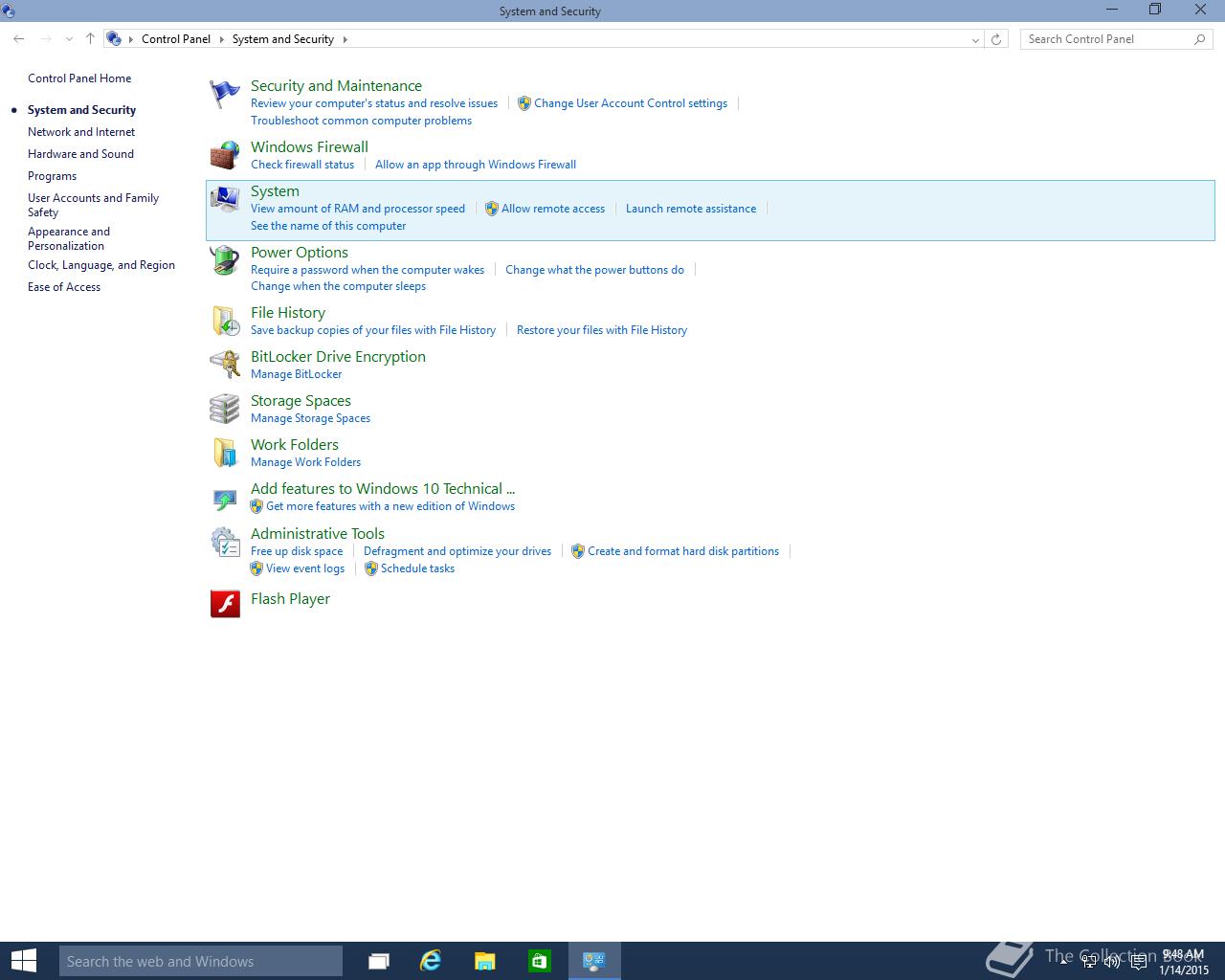The height and width of the screenshot is (980, 1225).
Task: Open the recent locations dropdown arrow
Action: [69, 39]
